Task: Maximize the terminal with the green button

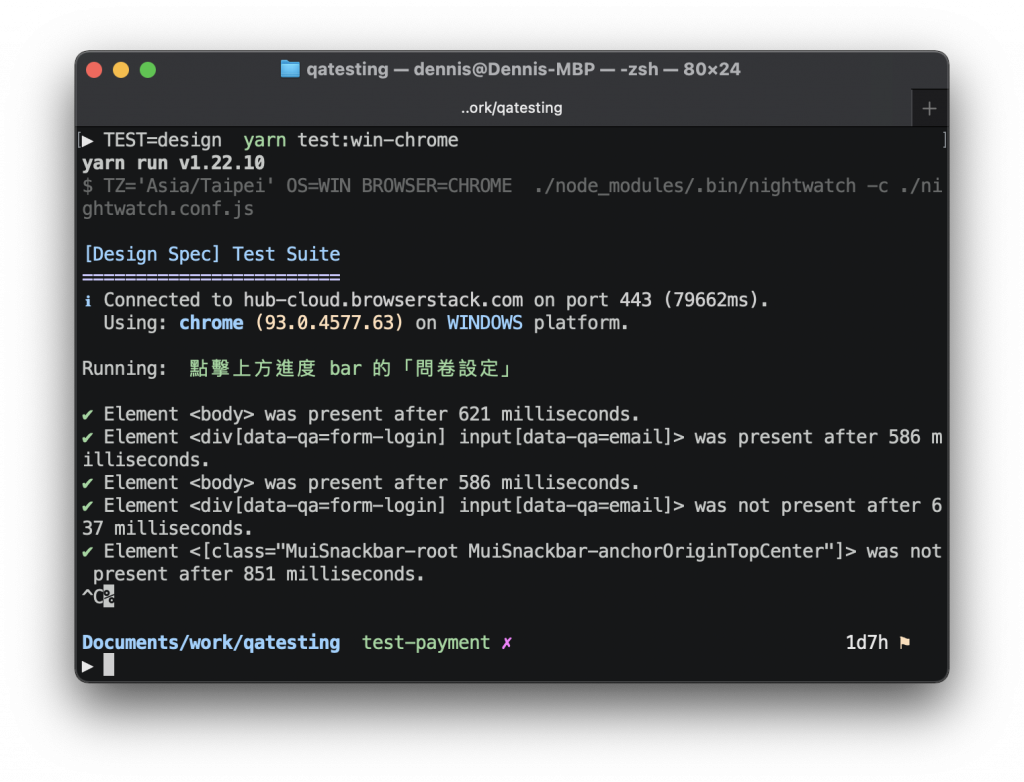Action: (x=148, y=70)
